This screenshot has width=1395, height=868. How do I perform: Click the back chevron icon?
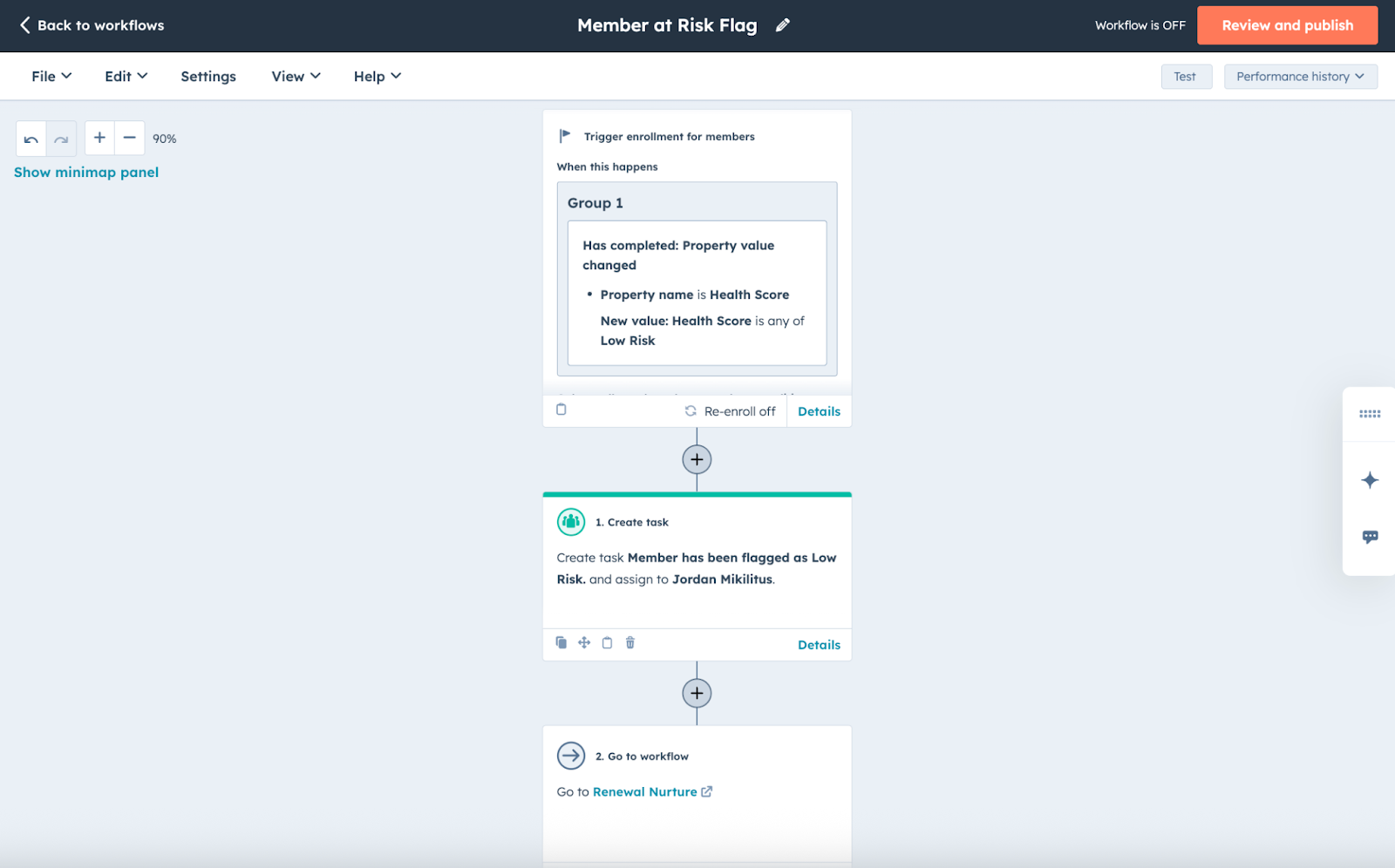click(24, 25)
